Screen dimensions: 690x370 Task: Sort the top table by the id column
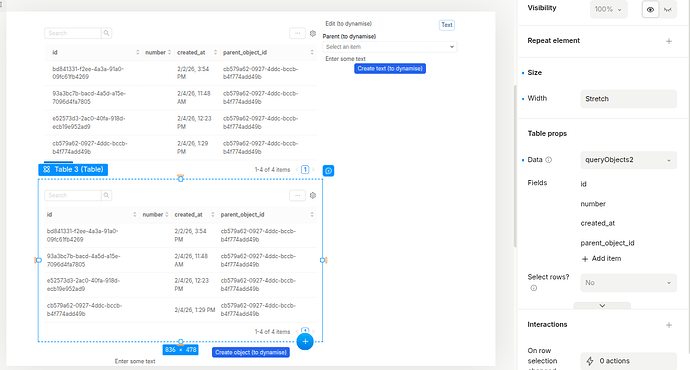pos(137,52)
